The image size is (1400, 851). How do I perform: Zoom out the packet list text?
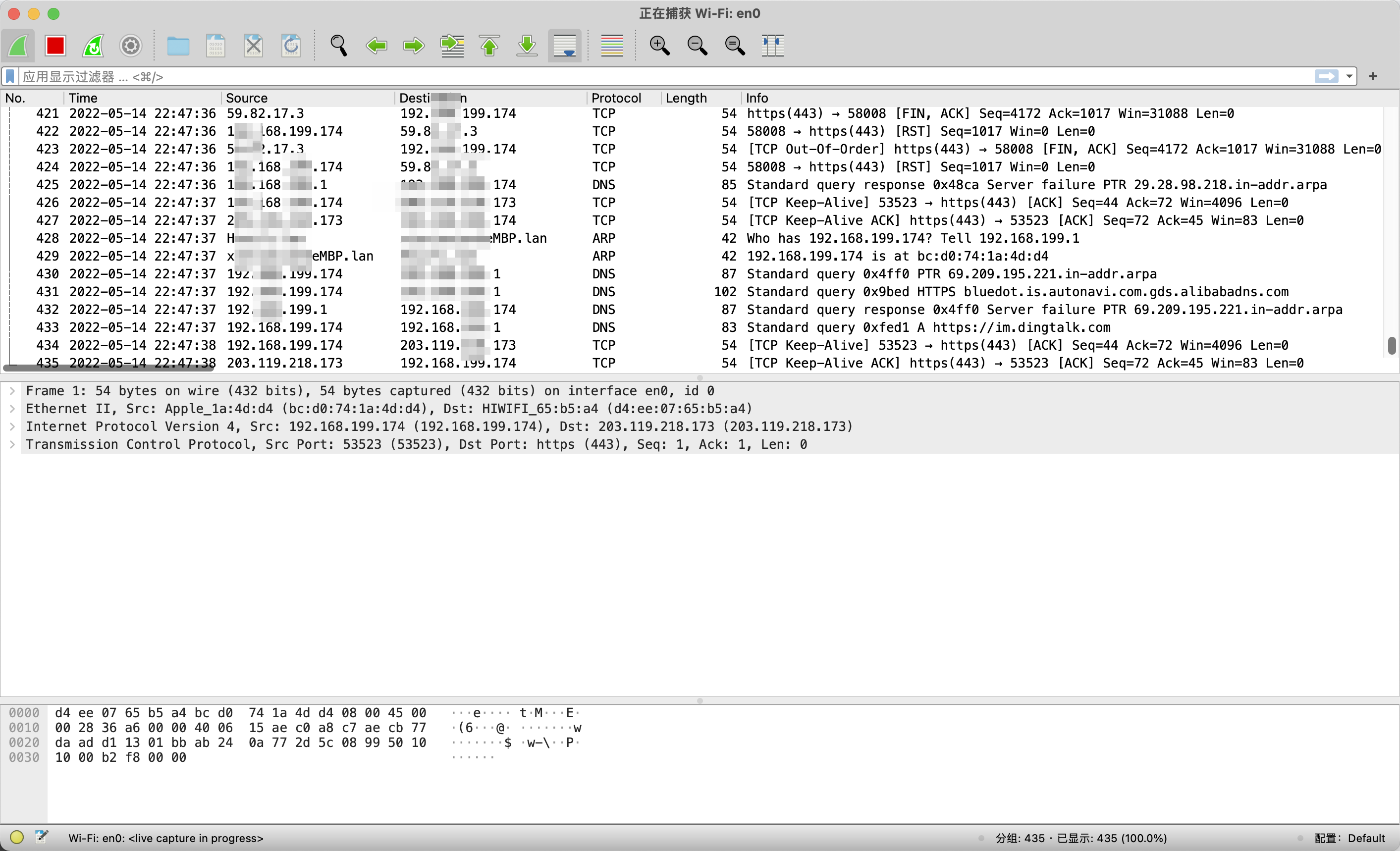pos(697,46)
